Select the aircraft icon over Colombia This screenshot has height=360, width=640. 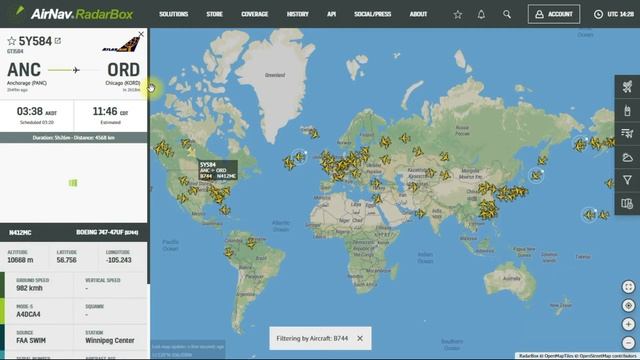[x=229, y=252]
